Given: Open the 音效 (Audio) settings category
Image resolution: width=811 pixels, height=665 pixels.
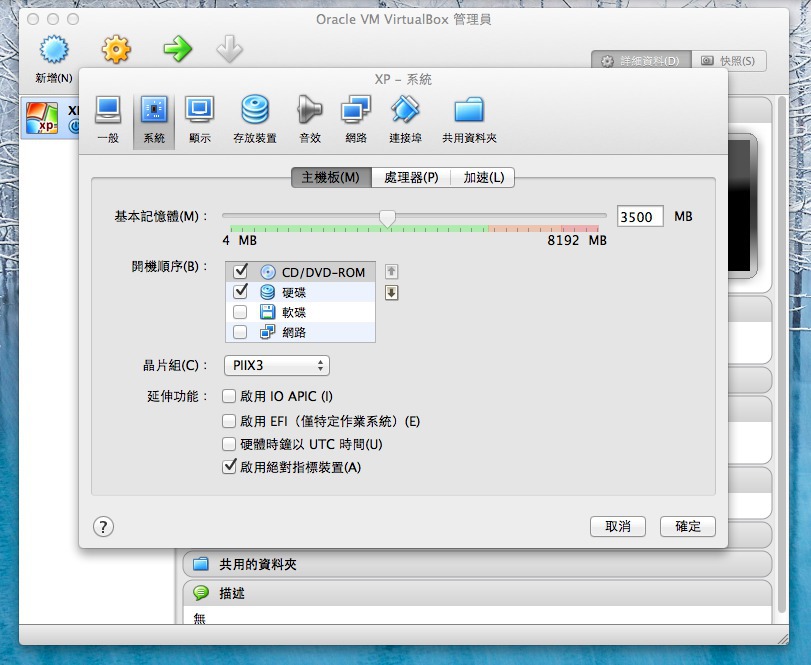Looking at the screenshot, I should click(x=310, y=120).
